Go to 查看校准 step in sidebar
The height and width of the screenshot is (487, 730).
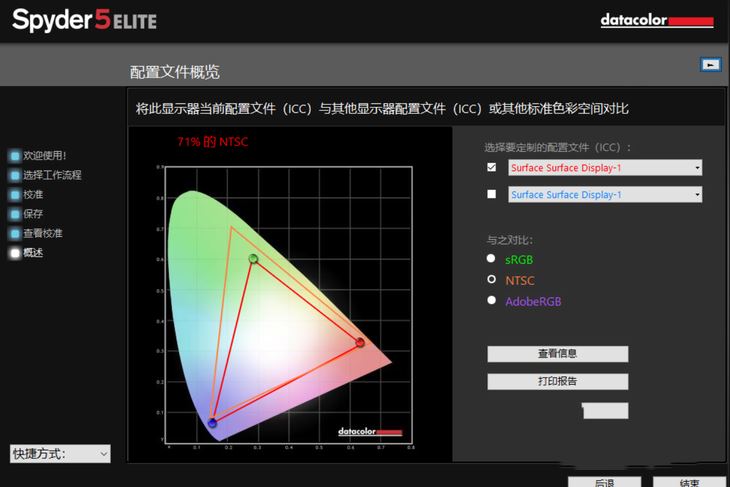point(43,233)
